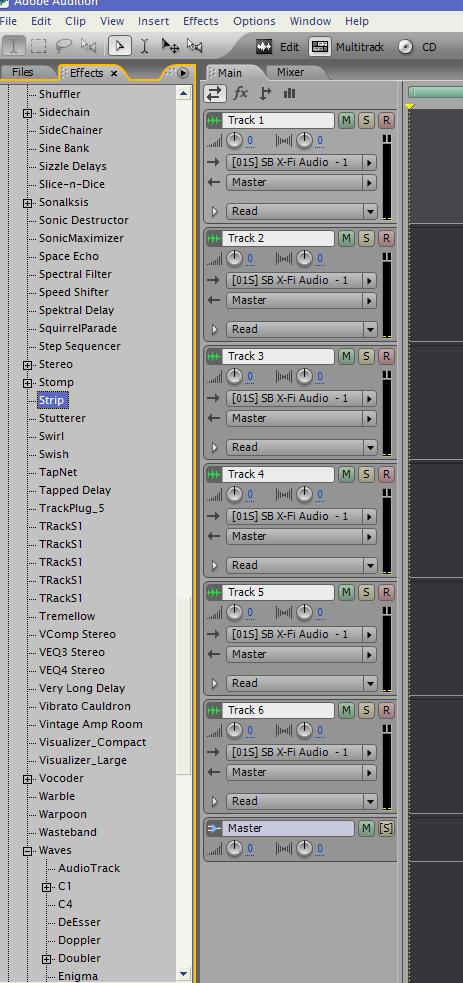This screenshot has width=463, height=983.
Task: Select the SquirrelParade effect
Action: 78,328
